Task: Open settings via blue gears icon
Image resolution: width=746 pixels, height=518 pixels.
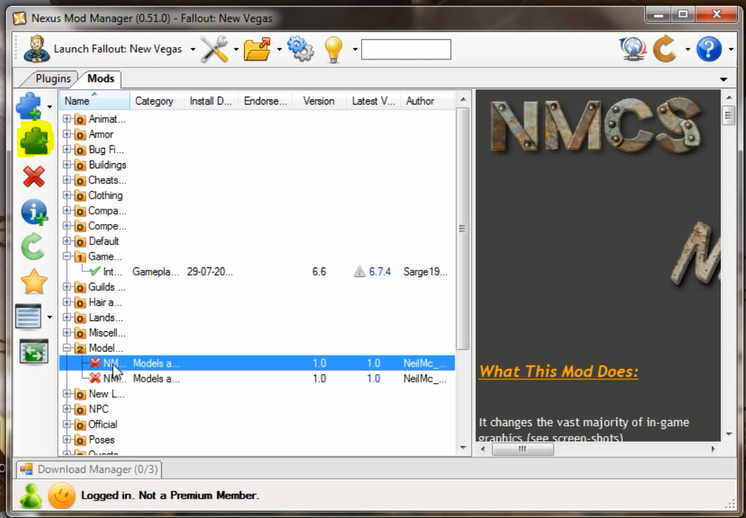Action: pos(300,49)
